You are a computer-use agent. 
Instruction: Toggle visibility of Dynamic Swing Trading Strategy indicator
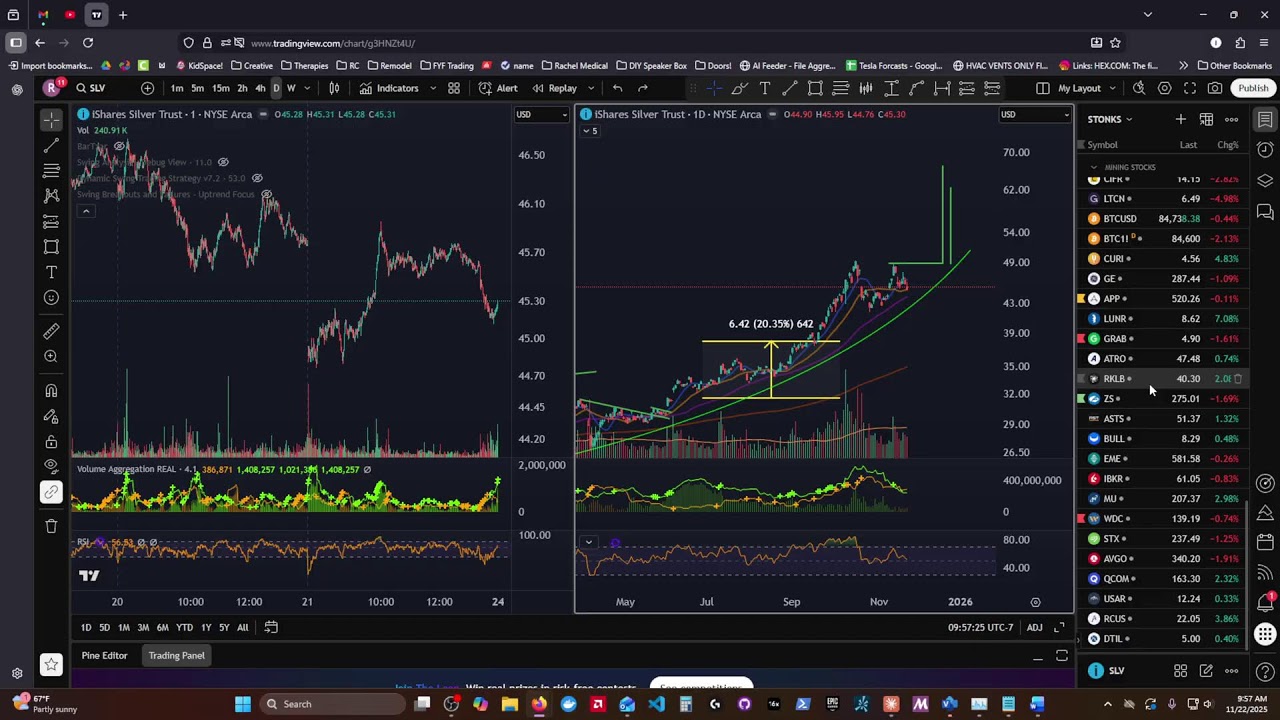(x=257, y=178)
